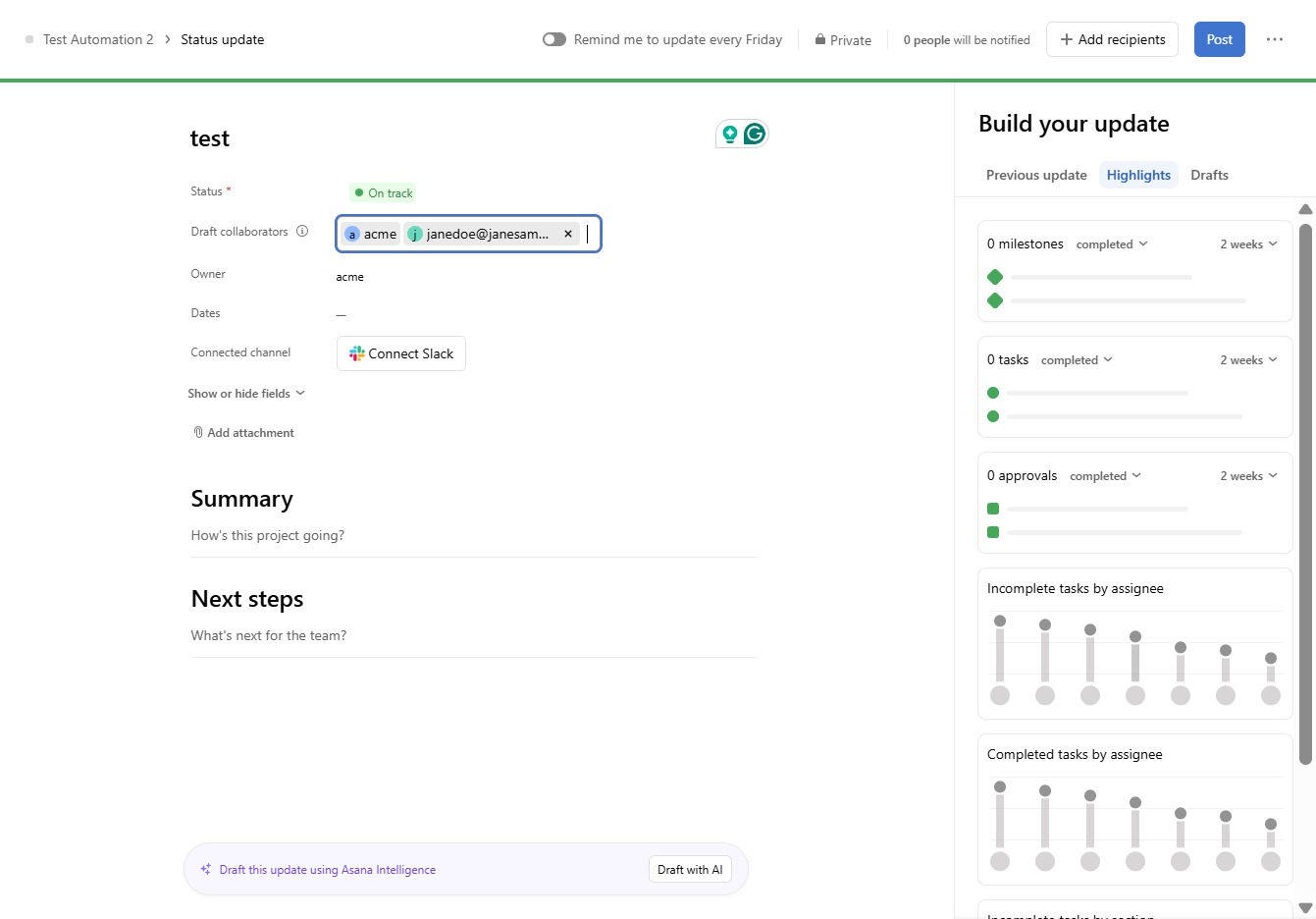Click the Asana Intelligence sparkle icon
The width and height of the screenshot is (1316, 919).
pos(206,869)
